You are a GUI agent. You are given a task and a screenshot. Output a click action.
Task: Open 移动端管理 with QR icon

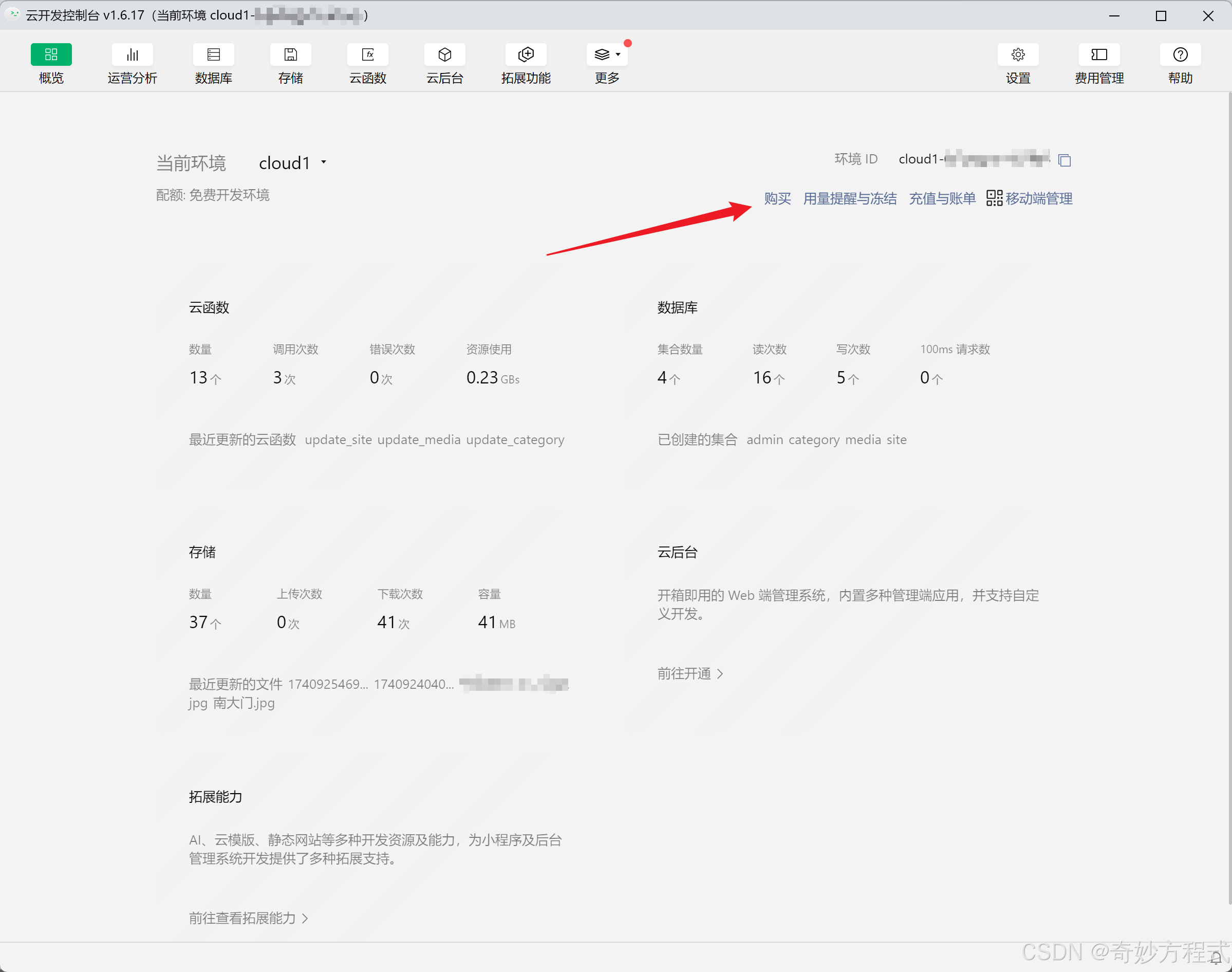[x=1030, y=198]
